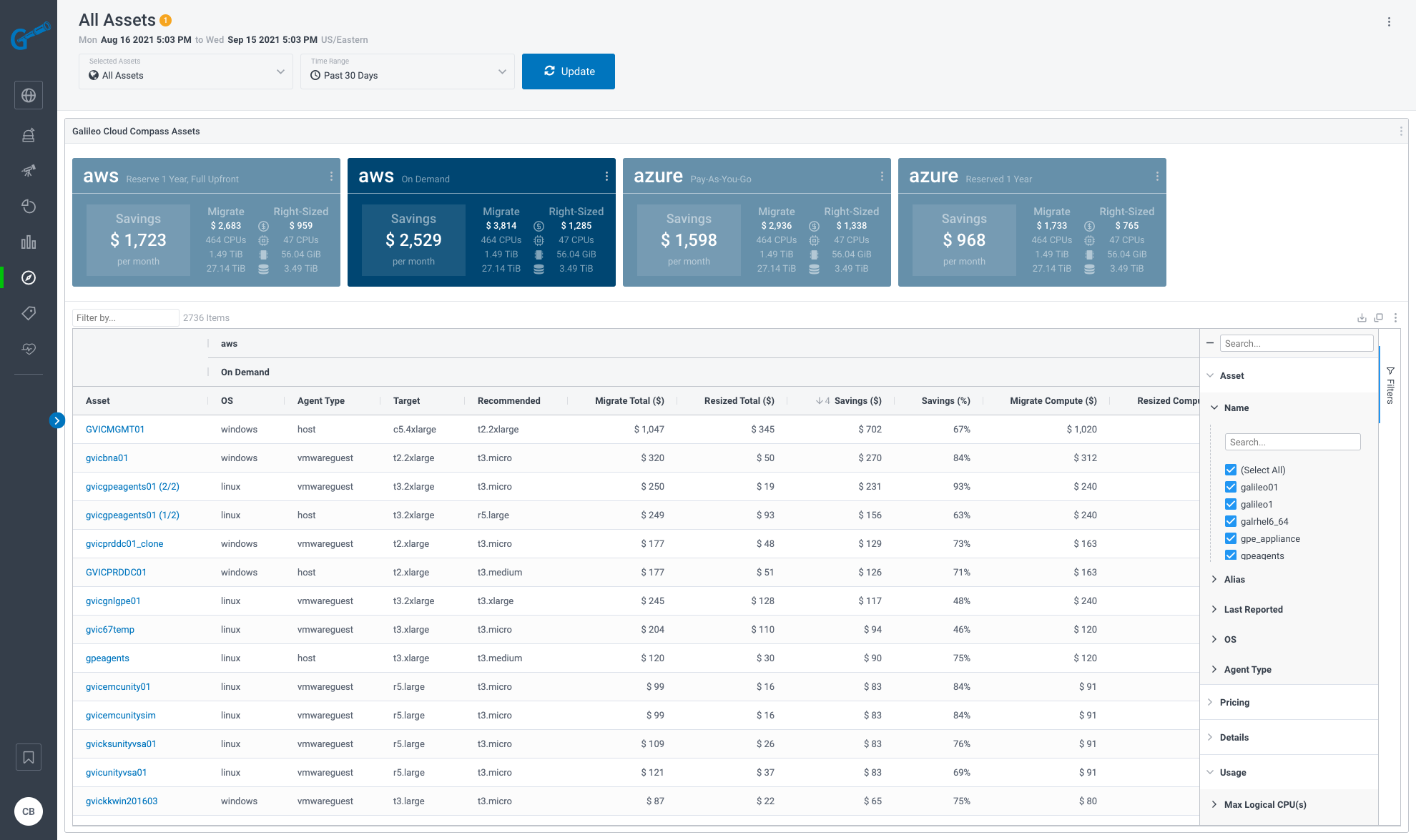Click the globe icon in sidebar
This screenshot has width=1416, height=840.
click(x=29, y=95)
